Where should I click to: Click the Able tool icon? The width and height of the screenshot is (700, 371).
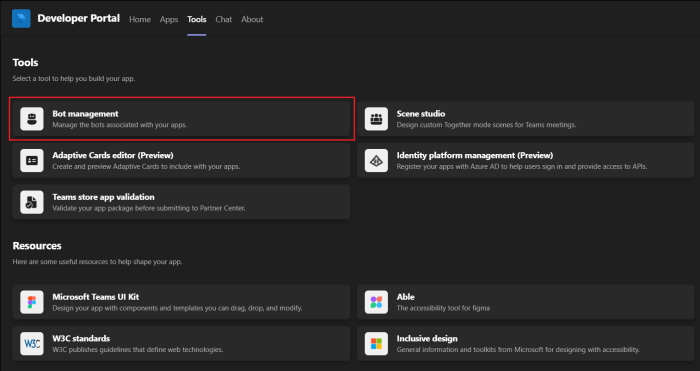pyautogui.click(x=376, y=302)
